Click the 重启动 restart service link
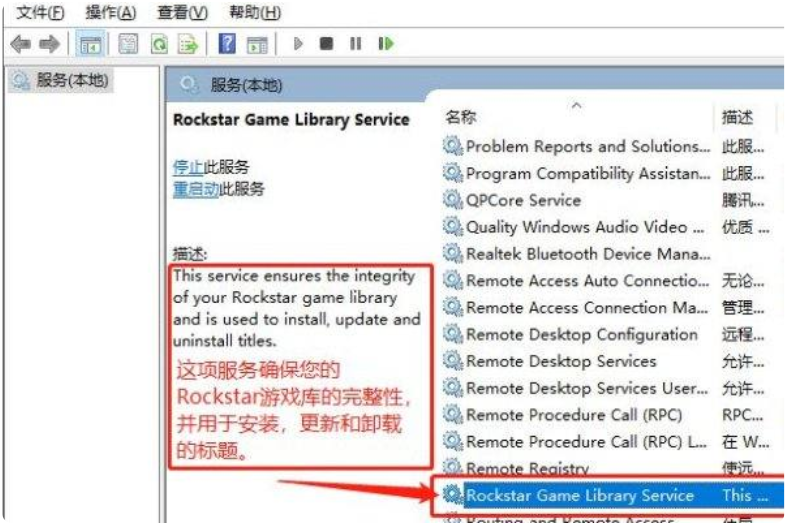Image resolution: width=787 pixels, height=525 pixels. 196,189
